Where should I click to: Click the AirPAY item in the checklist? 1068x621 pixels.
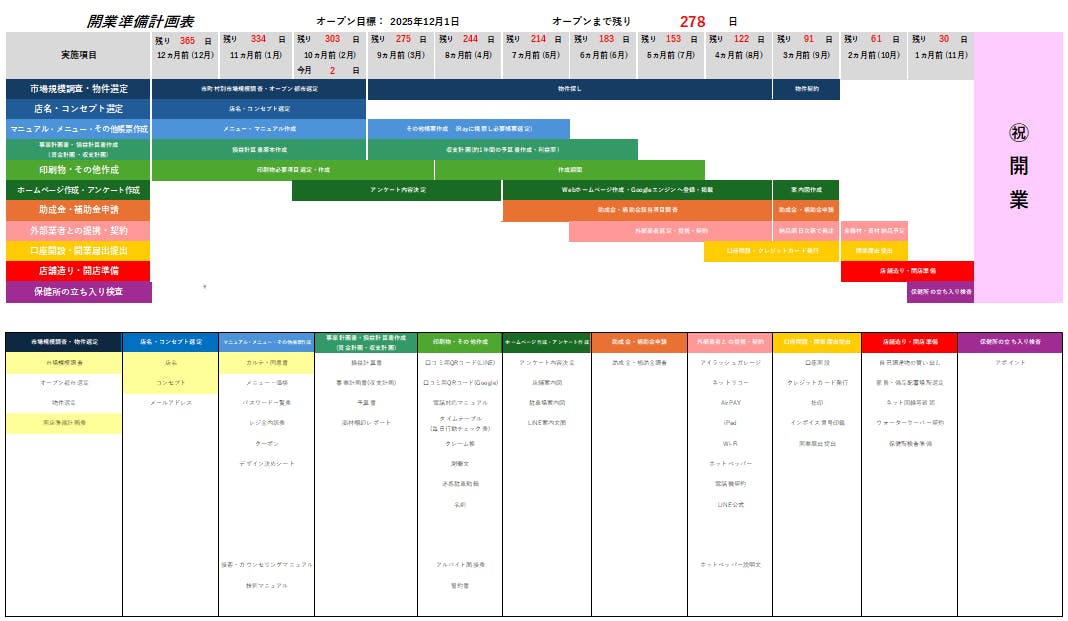[730, 403]
